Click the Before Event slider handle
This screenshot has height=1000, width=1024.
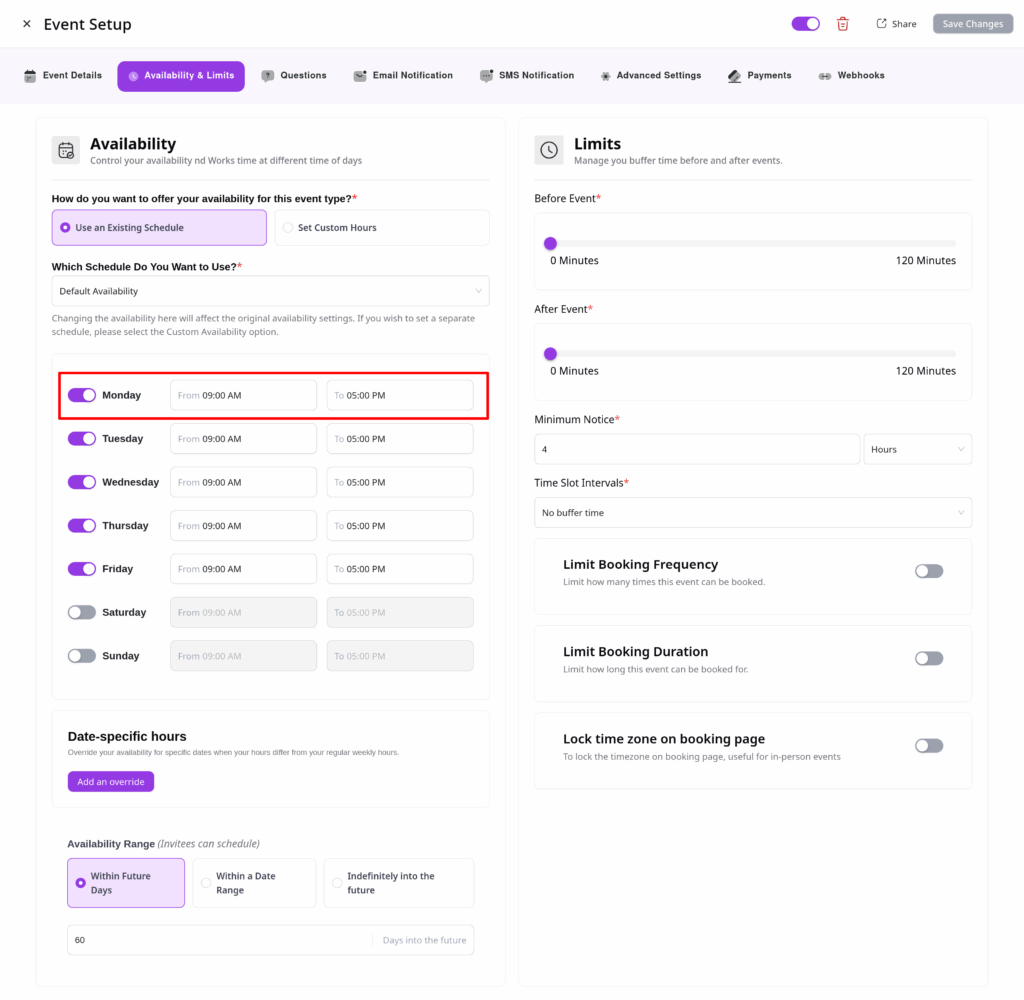(550, 243)
